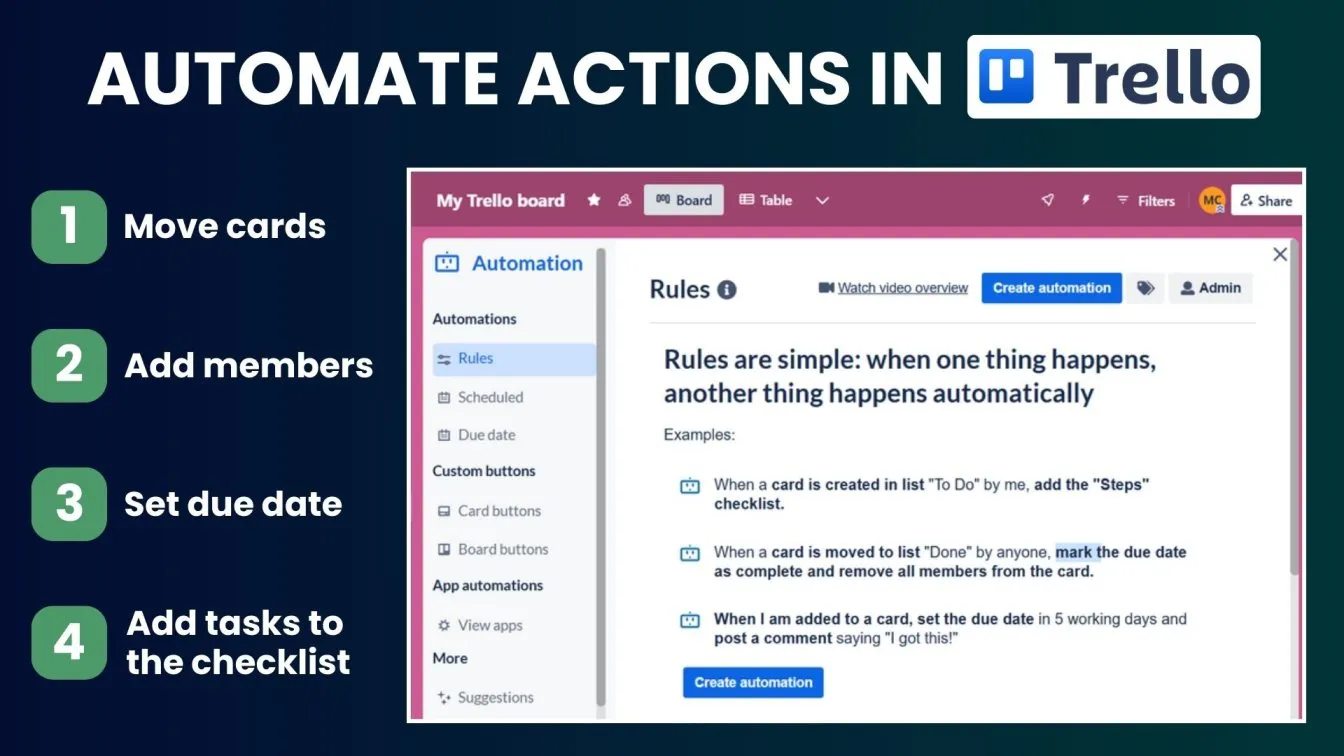Click the main panel right scrollbar

(x=1295, y=408)
